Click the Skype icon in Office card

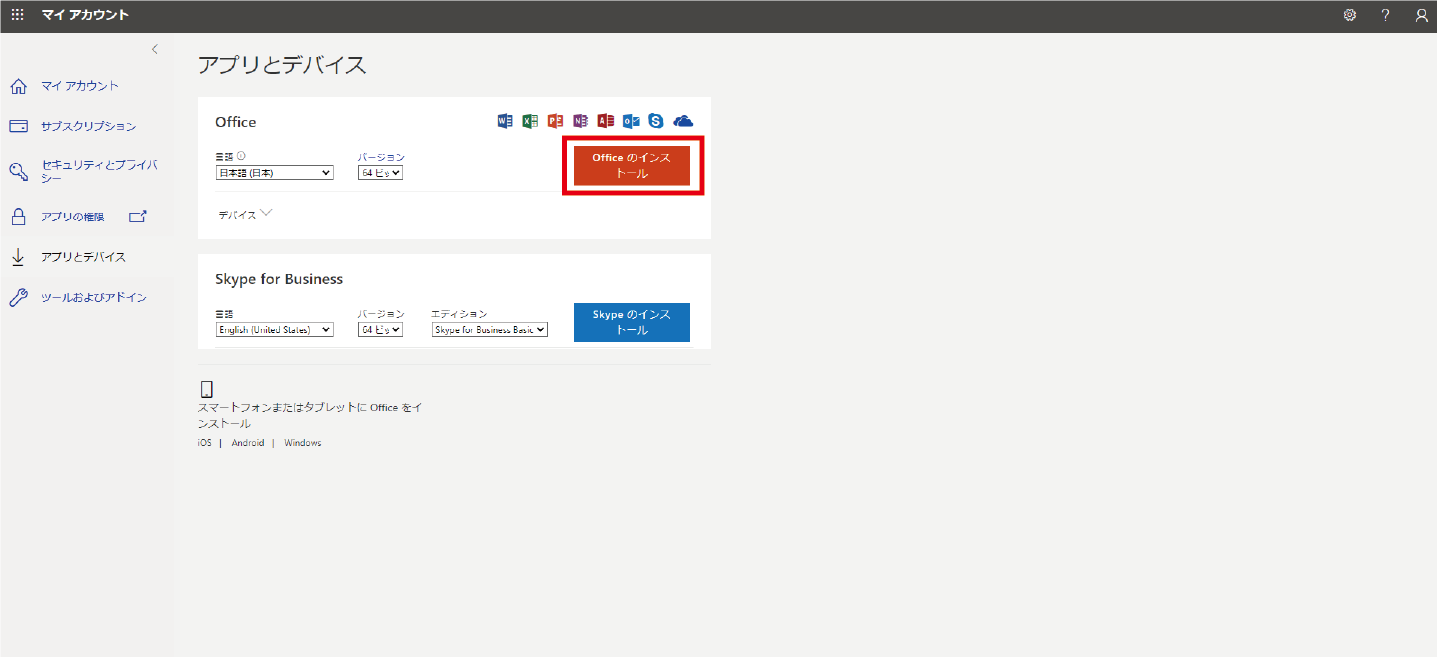[x=656, y=121]
